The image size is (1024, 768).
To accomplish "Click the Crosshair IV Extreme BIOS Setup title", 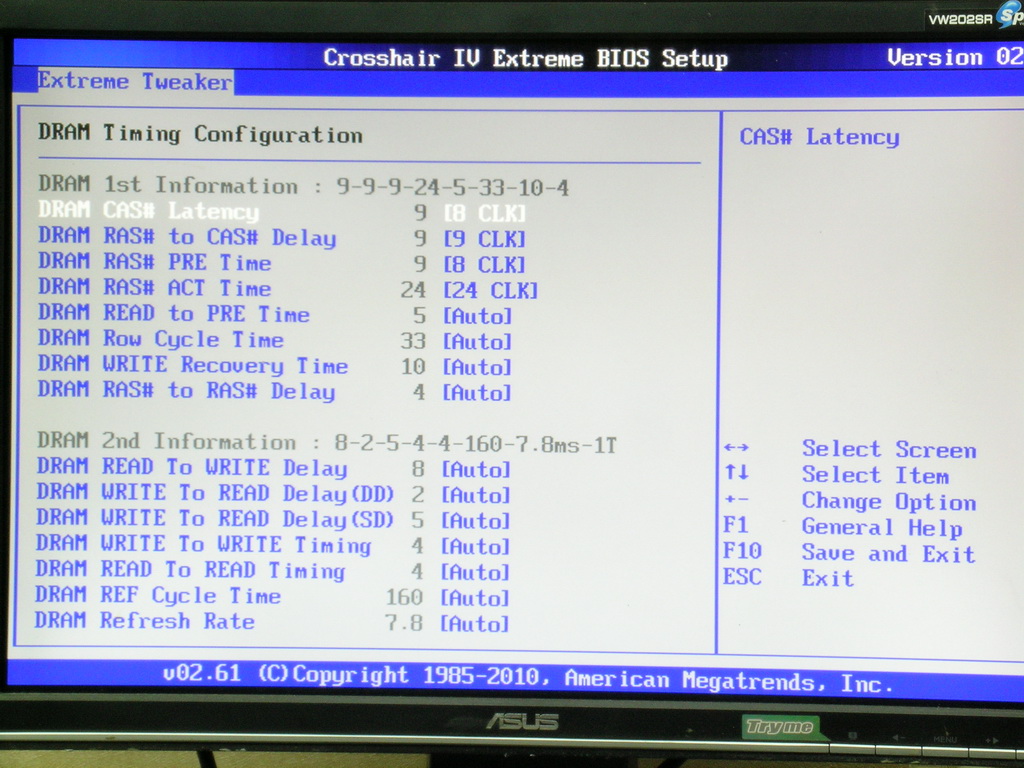I will click(526, 58).
